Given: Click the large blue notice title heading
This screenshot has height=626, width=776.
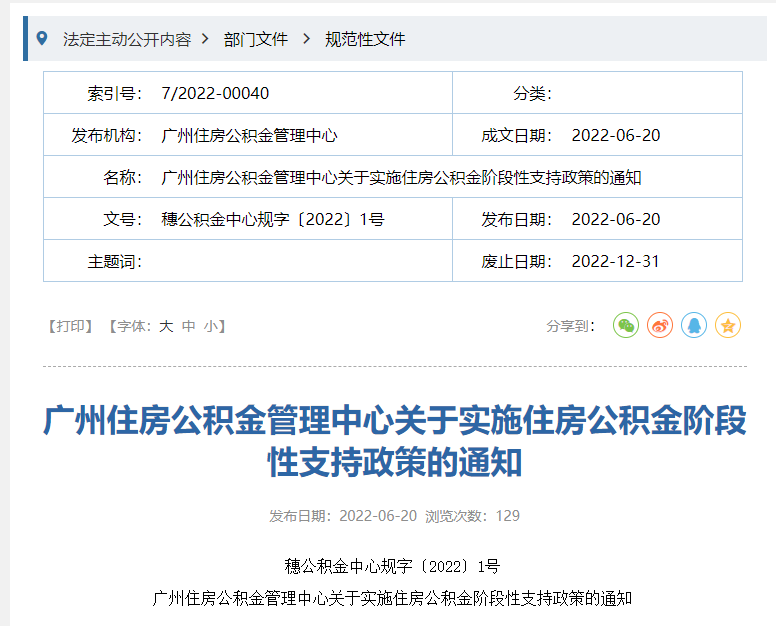Looking at the screenshot, I should coord(394,442).
